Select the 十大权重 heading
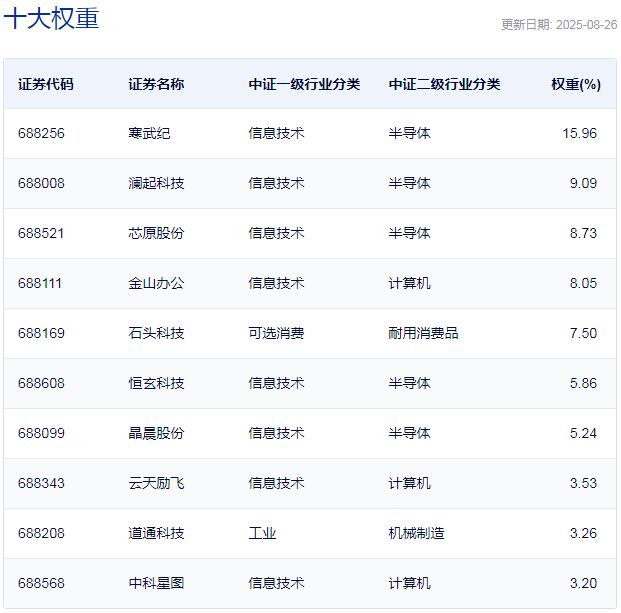The image size is (621, 613). tap(51, 19)
